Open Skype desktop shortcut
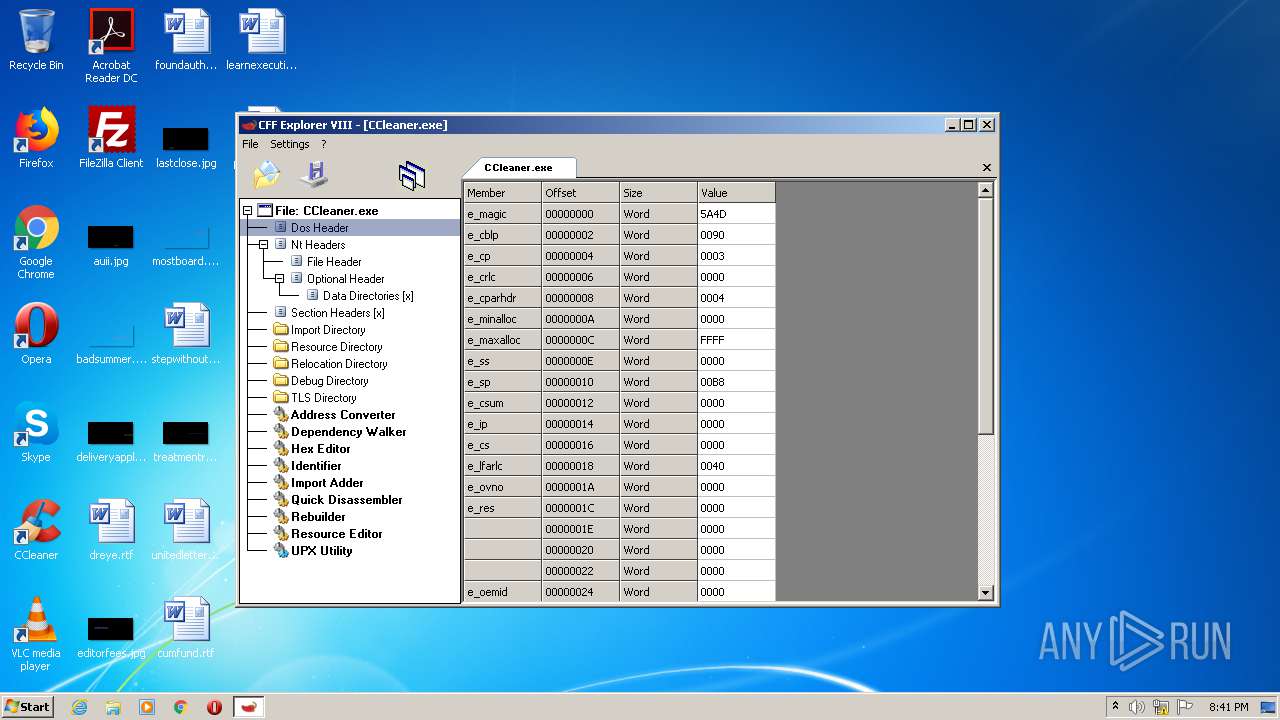The height and width of the screenshot is (720, 1280). click(x=36, y=432)
